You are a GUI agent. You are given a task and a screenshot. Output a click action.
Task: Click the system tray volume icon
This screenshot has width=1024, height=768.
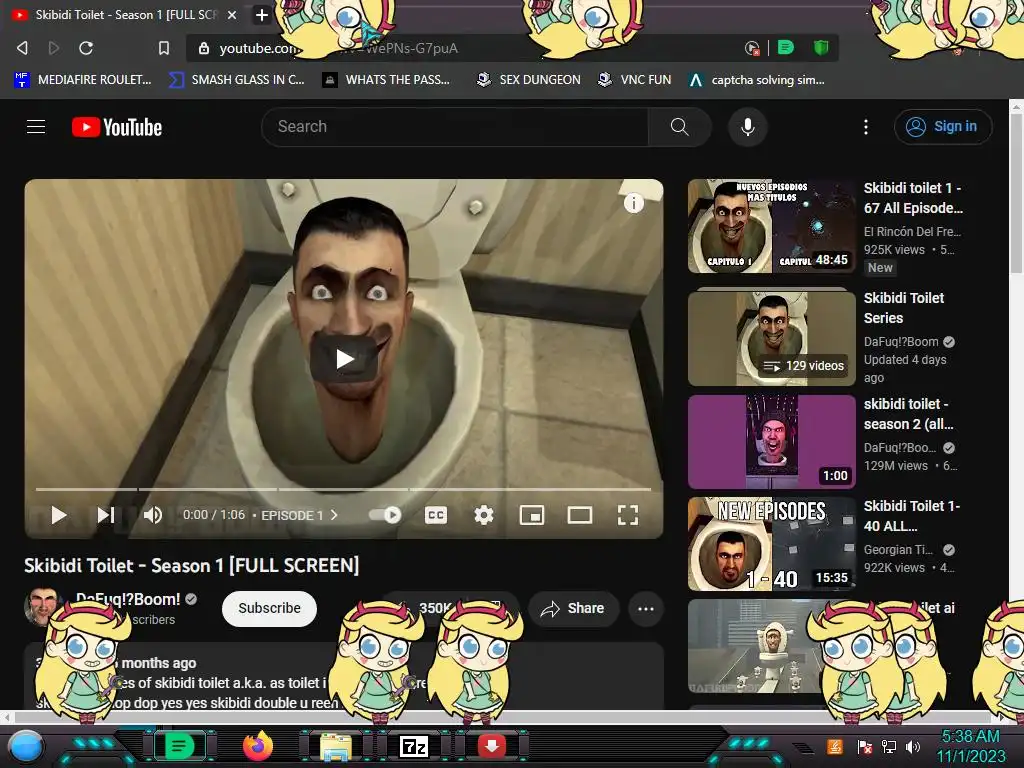tap(913, 747)
